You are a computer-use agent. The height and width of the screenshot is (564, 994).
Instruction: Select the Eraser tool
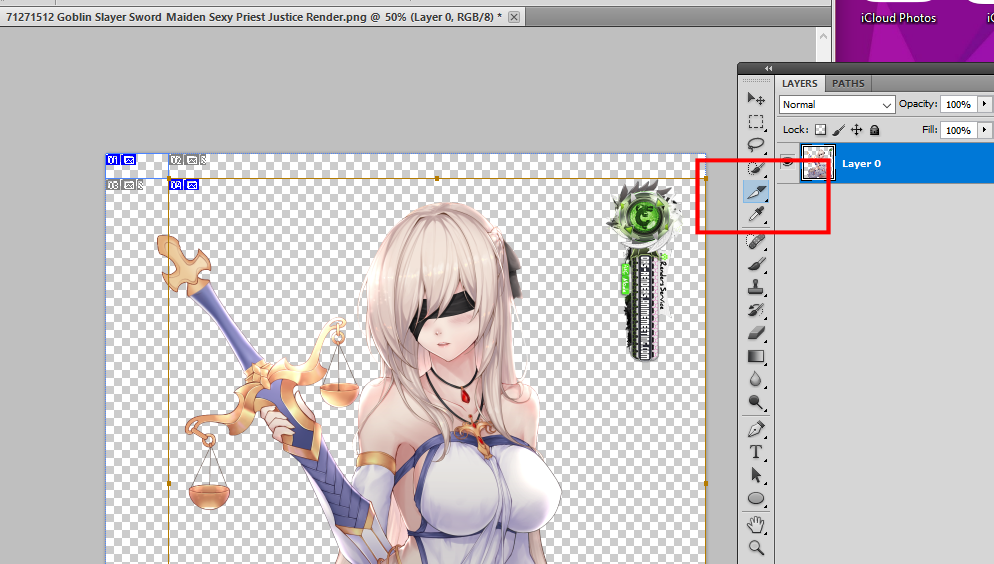pos(756,333)
